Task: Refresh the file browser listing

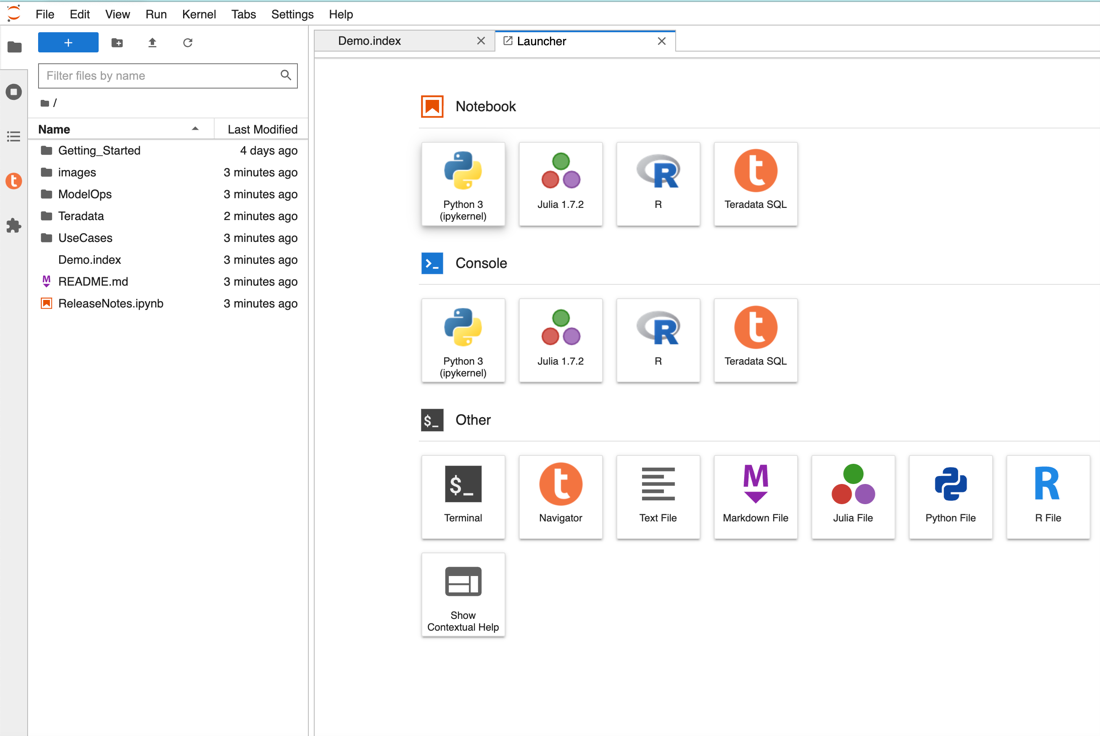Action: pos(187,43)
